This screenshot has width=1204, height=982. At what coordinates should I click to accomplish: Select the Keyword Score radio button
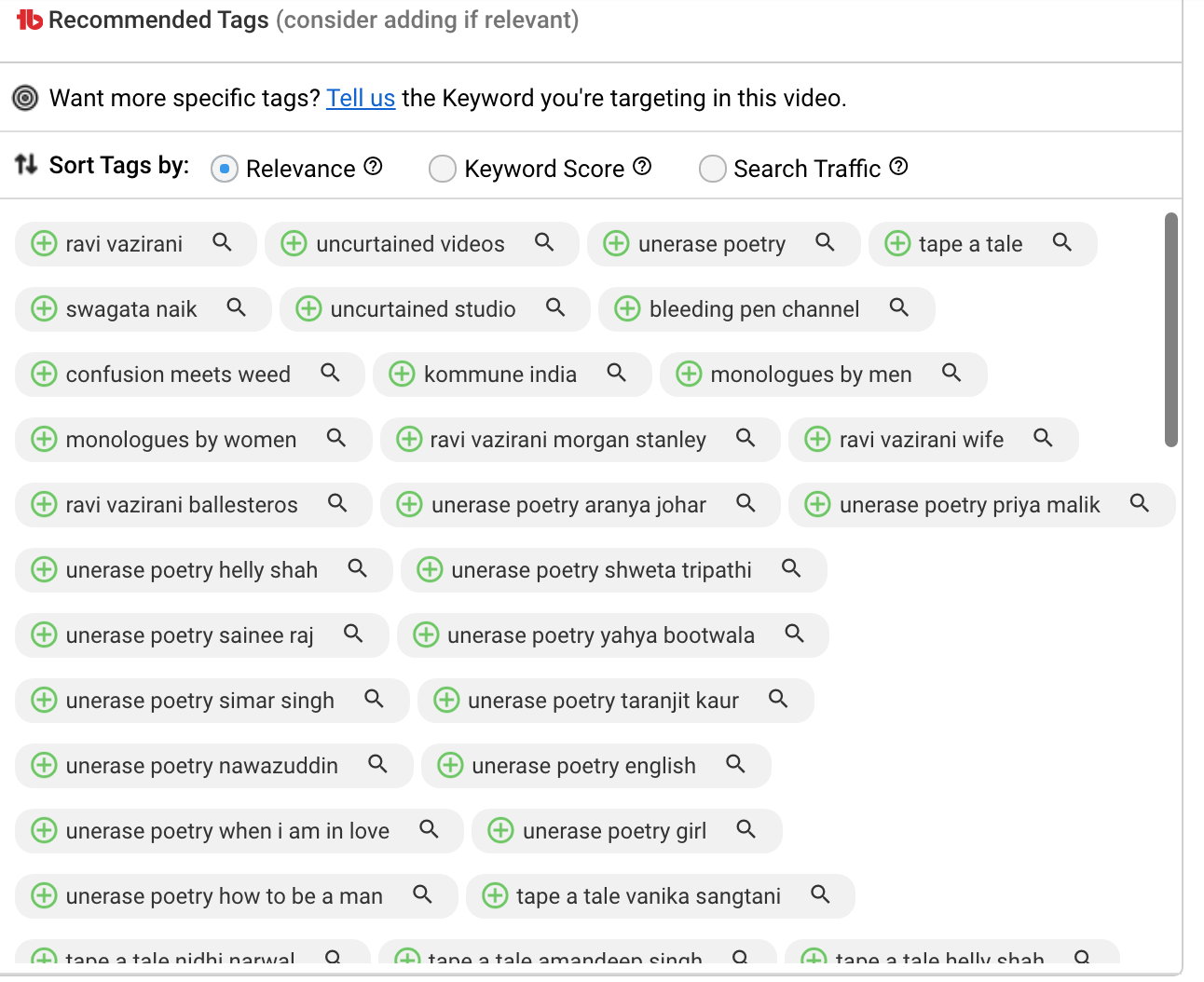tap(442, 169)
